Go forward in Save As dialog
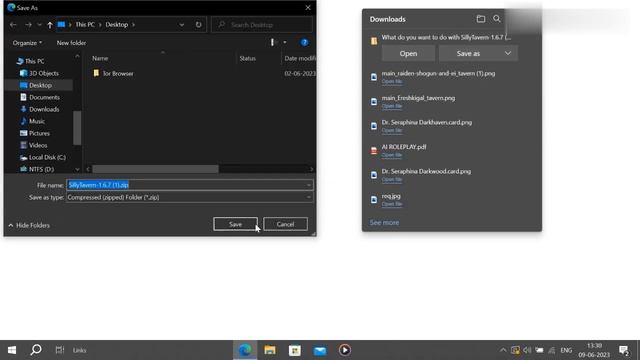 [x=28, y=25]
